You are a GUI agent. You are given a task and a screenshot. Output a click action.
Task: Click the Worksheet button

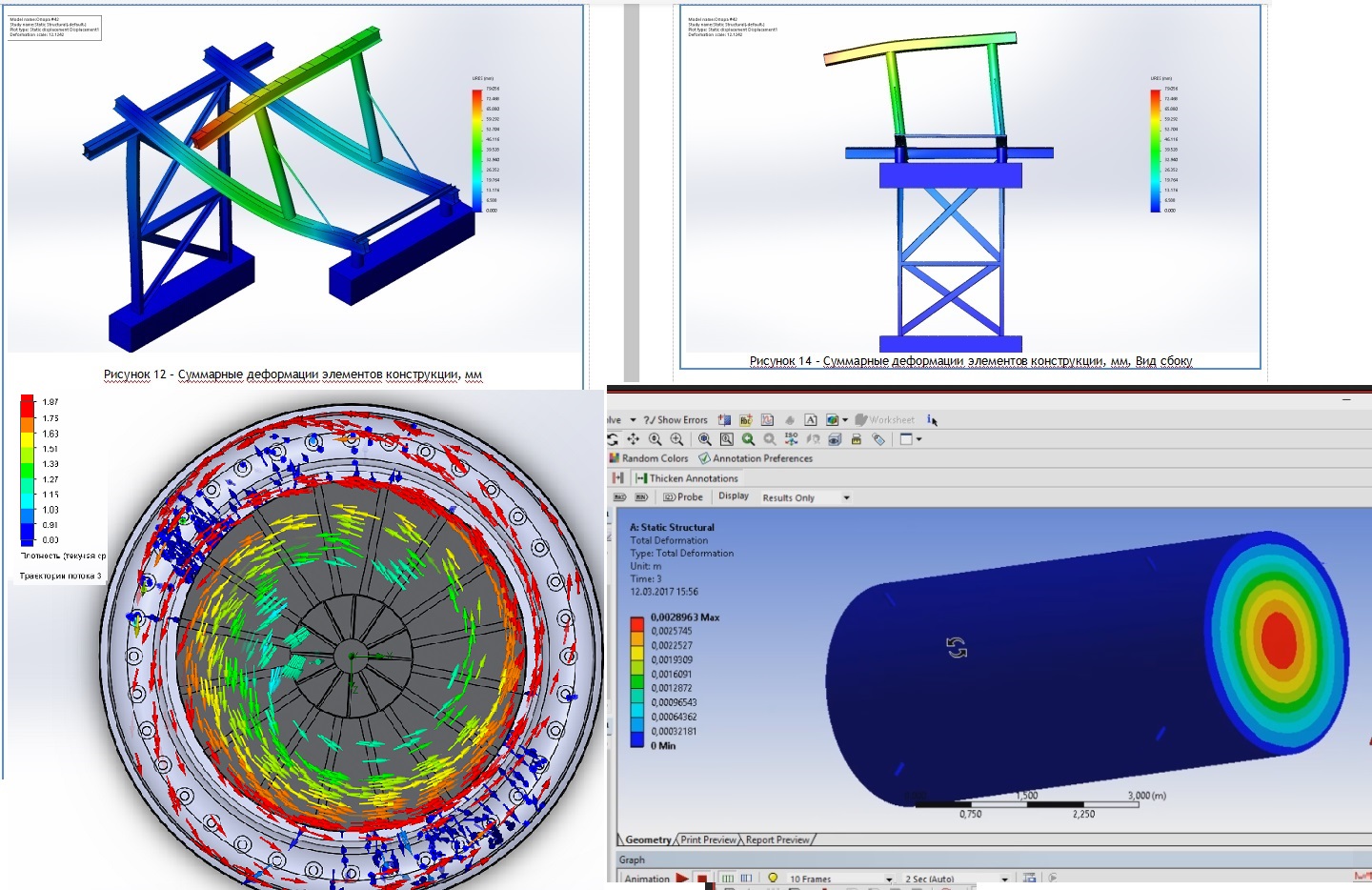click(x=884, y=420)
